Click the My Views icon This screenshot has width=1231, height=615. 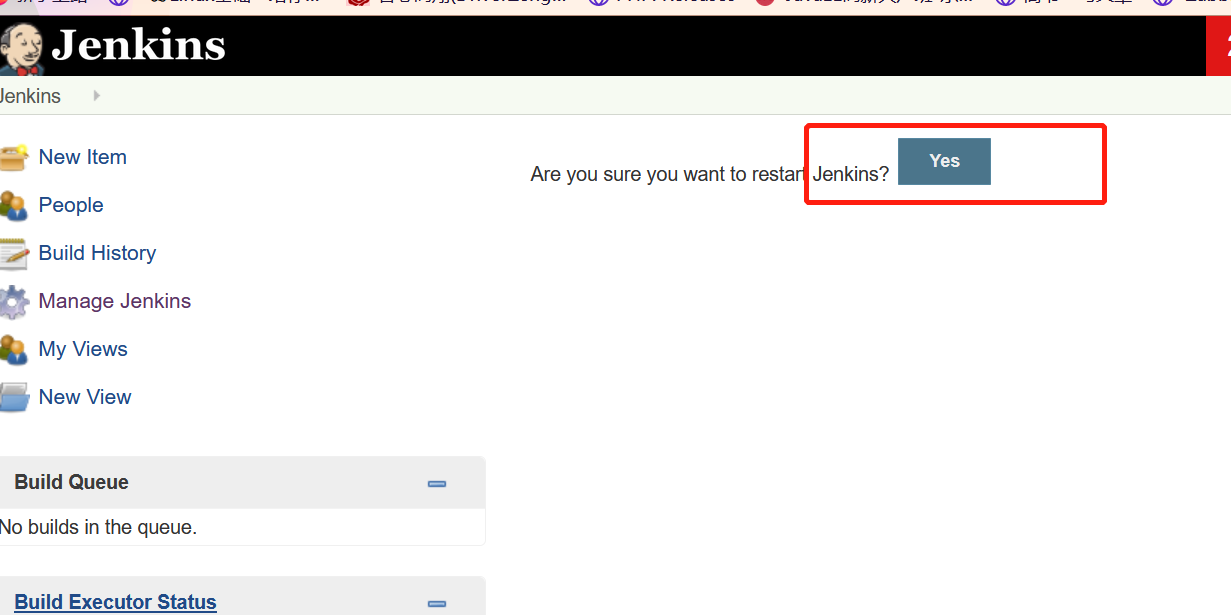14,350
